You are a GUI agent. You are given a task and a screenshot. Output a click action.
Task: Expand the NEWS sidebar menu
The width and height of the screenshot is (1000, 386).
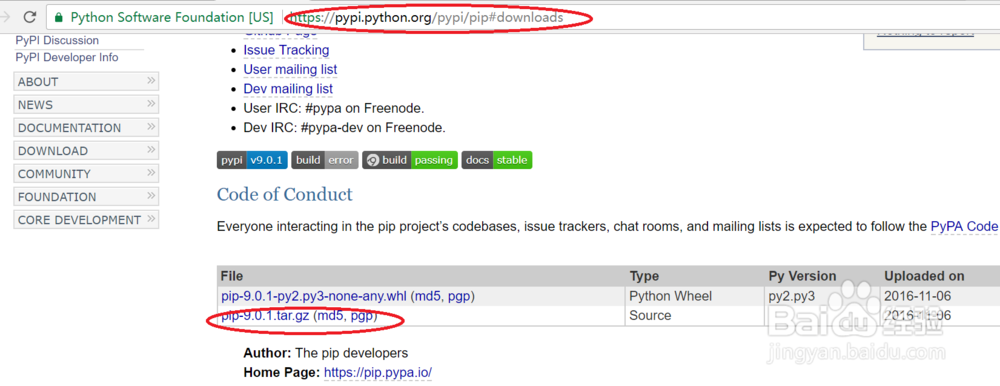(86, 105)
